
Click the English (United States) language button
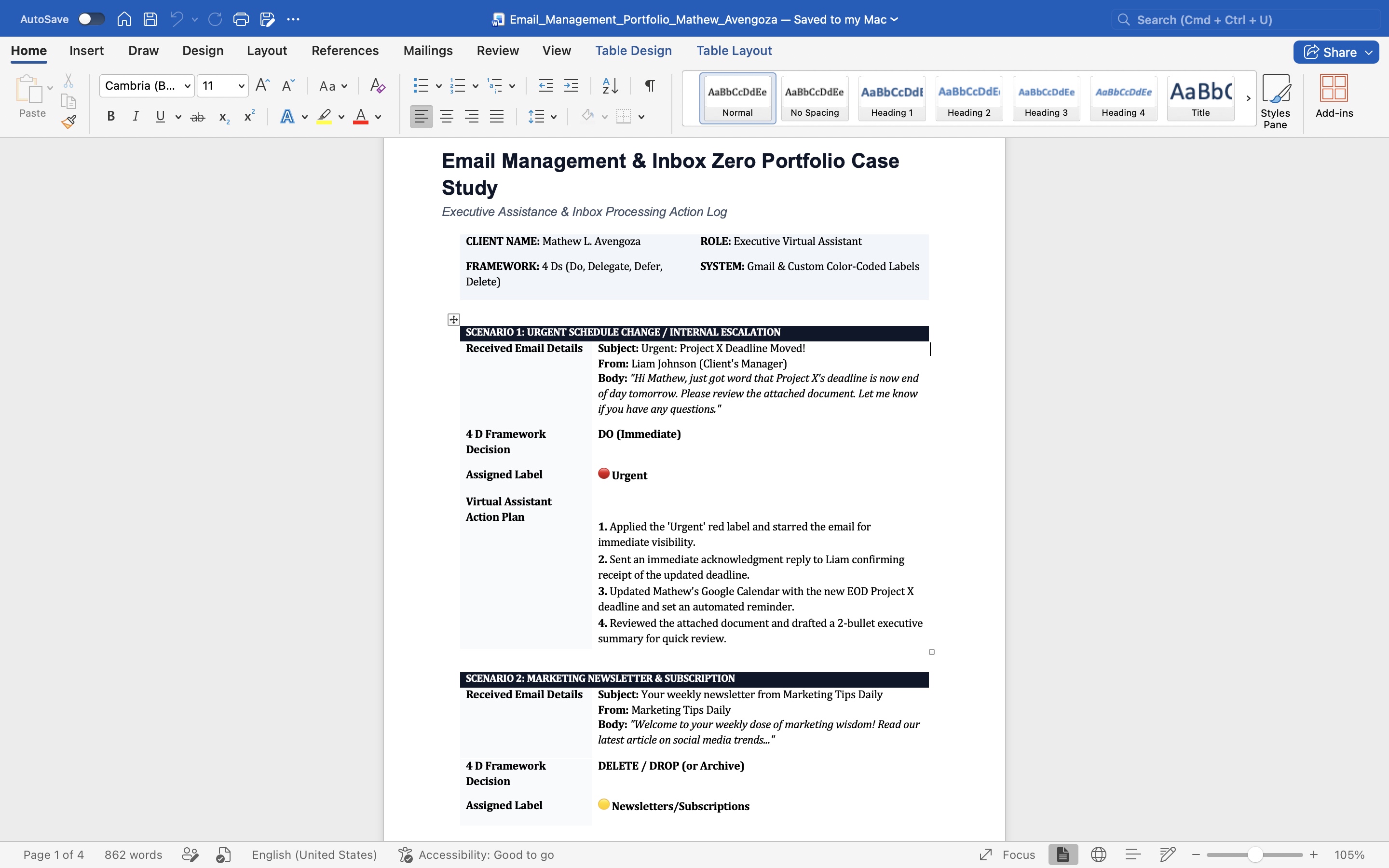[x=314, y=854]
